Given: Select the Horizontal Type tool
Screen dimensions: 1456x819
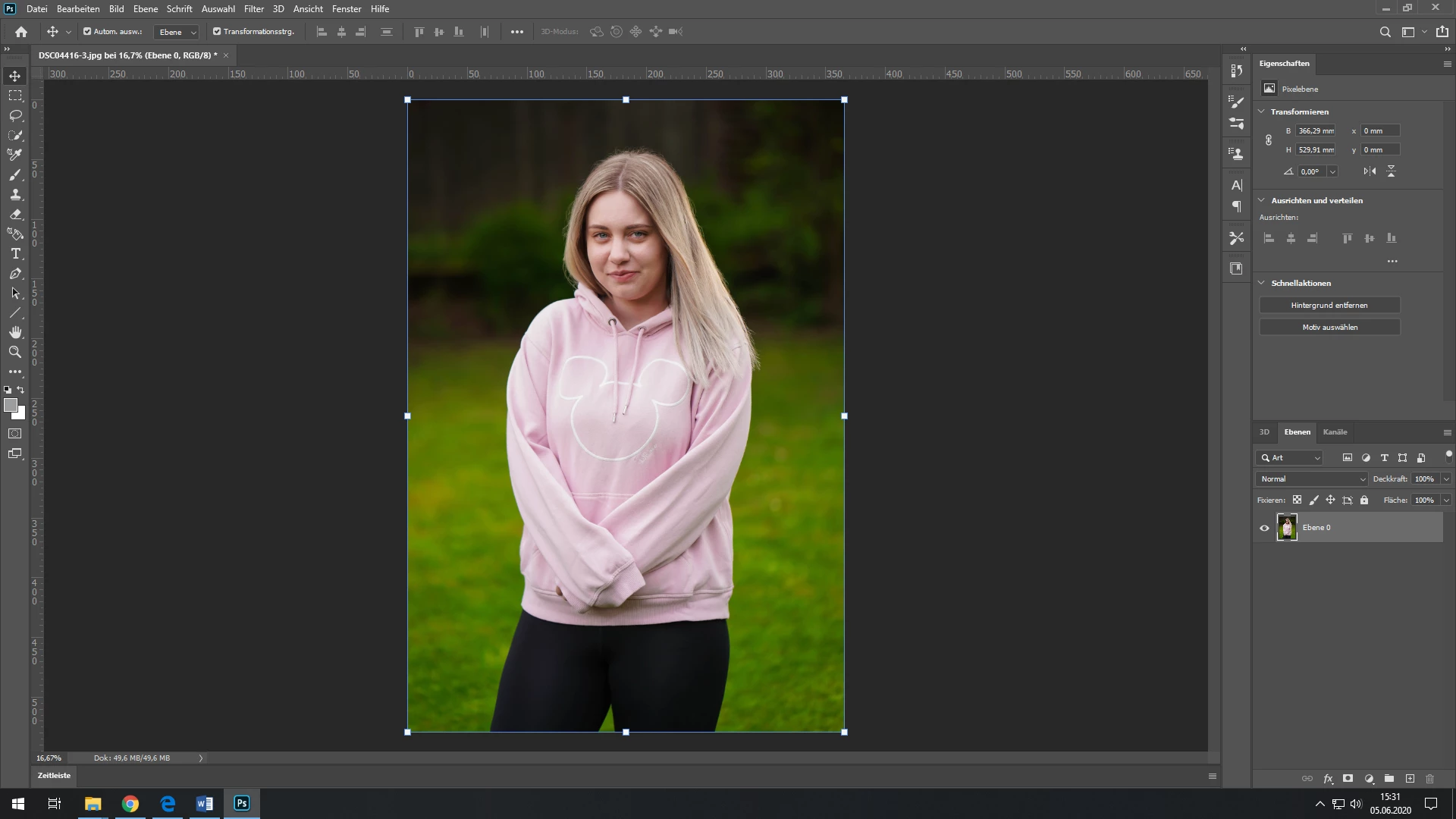Looking at the screenshot, I should [x=15, y=253].
